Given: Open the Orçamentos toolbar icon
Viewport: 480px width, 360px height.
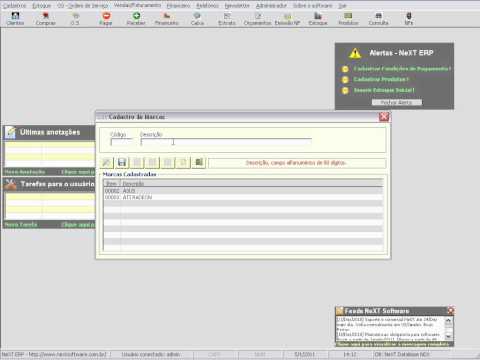Looking at the screenshot, I should pyautogui.click(x=258, y=19).
